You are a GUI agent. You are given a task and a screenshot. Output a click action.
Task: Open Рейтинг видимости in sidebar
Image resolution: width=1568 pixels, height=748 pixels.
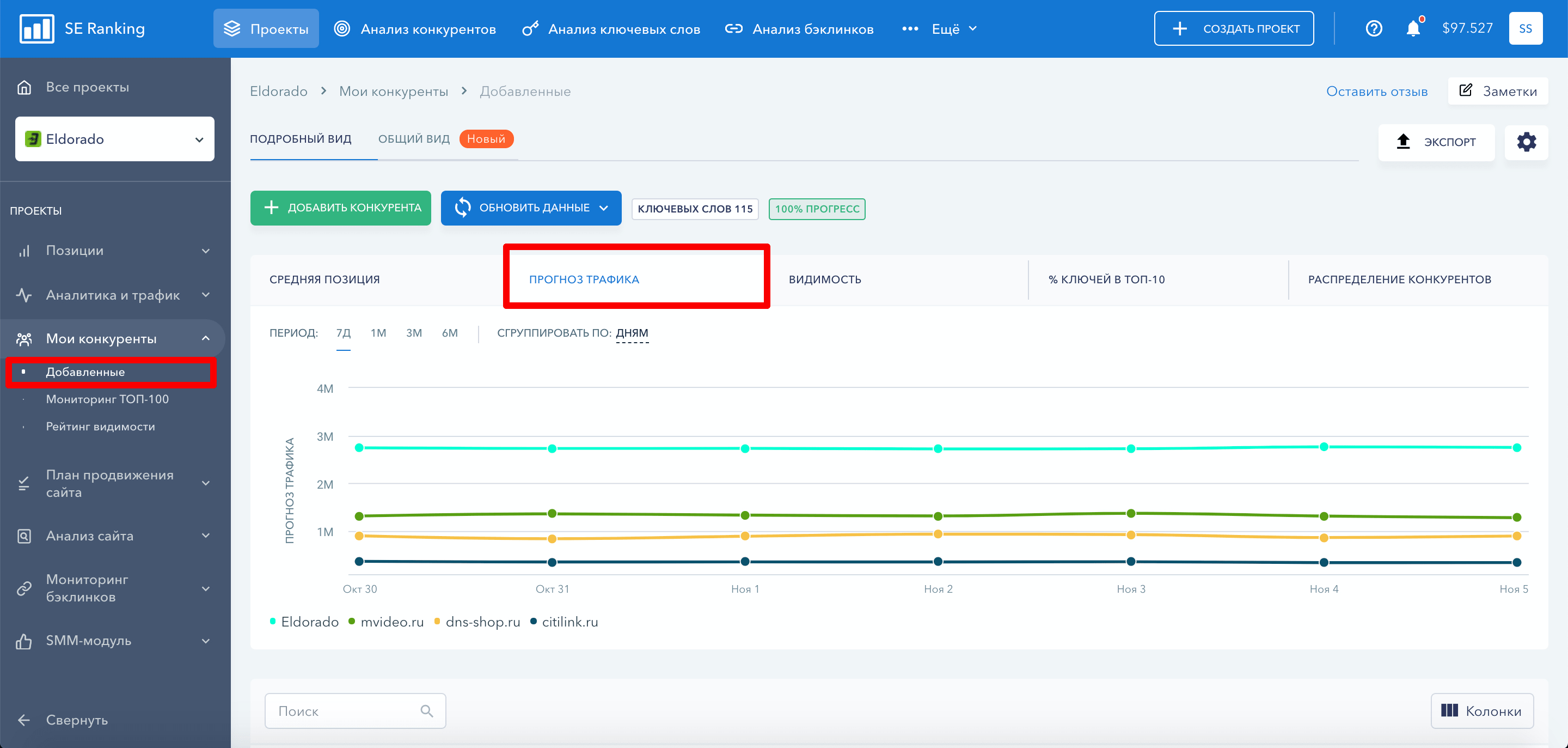tap(100, 427)
